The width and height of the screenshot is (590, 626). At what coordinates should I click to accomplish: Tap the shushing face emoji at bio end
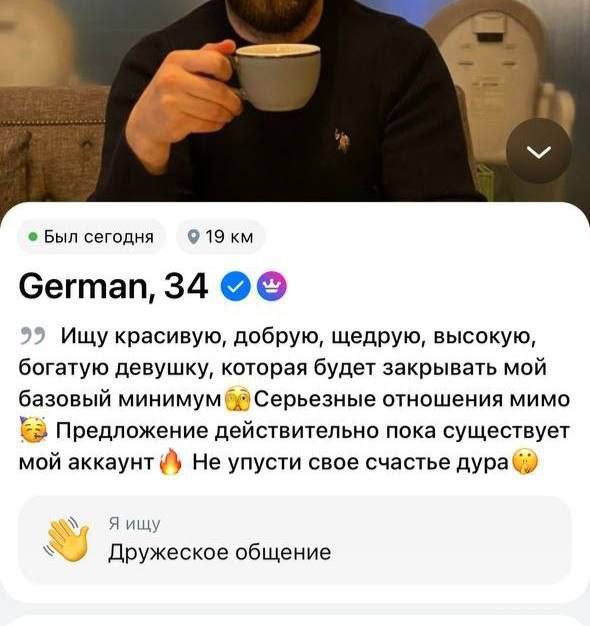tap(524, 462)
